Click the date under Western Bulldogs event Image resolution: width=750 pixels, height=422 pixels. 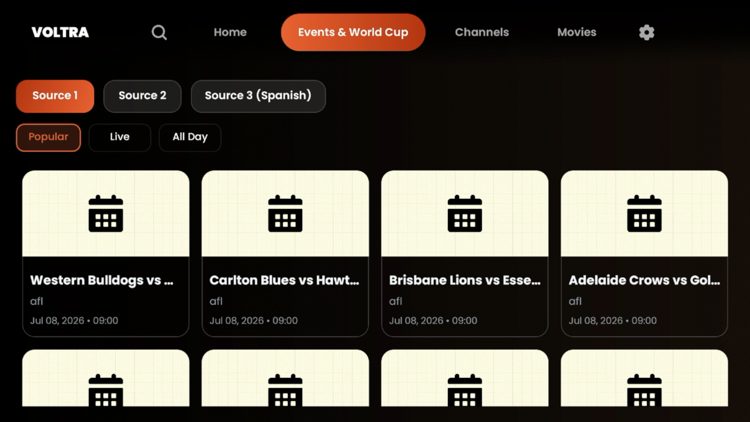point(74,321)
